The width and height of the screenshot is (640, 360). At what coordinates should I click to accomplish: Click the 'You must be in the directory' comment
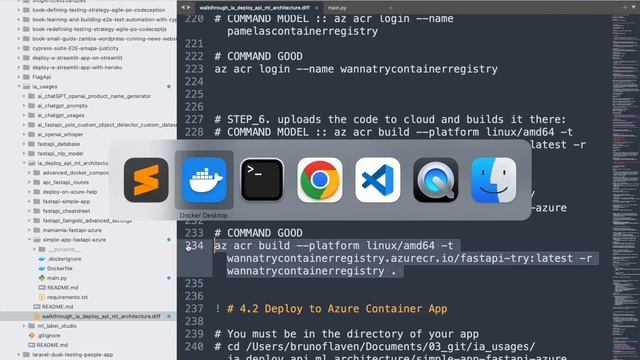pyautogui.click(x=347, y=334)
